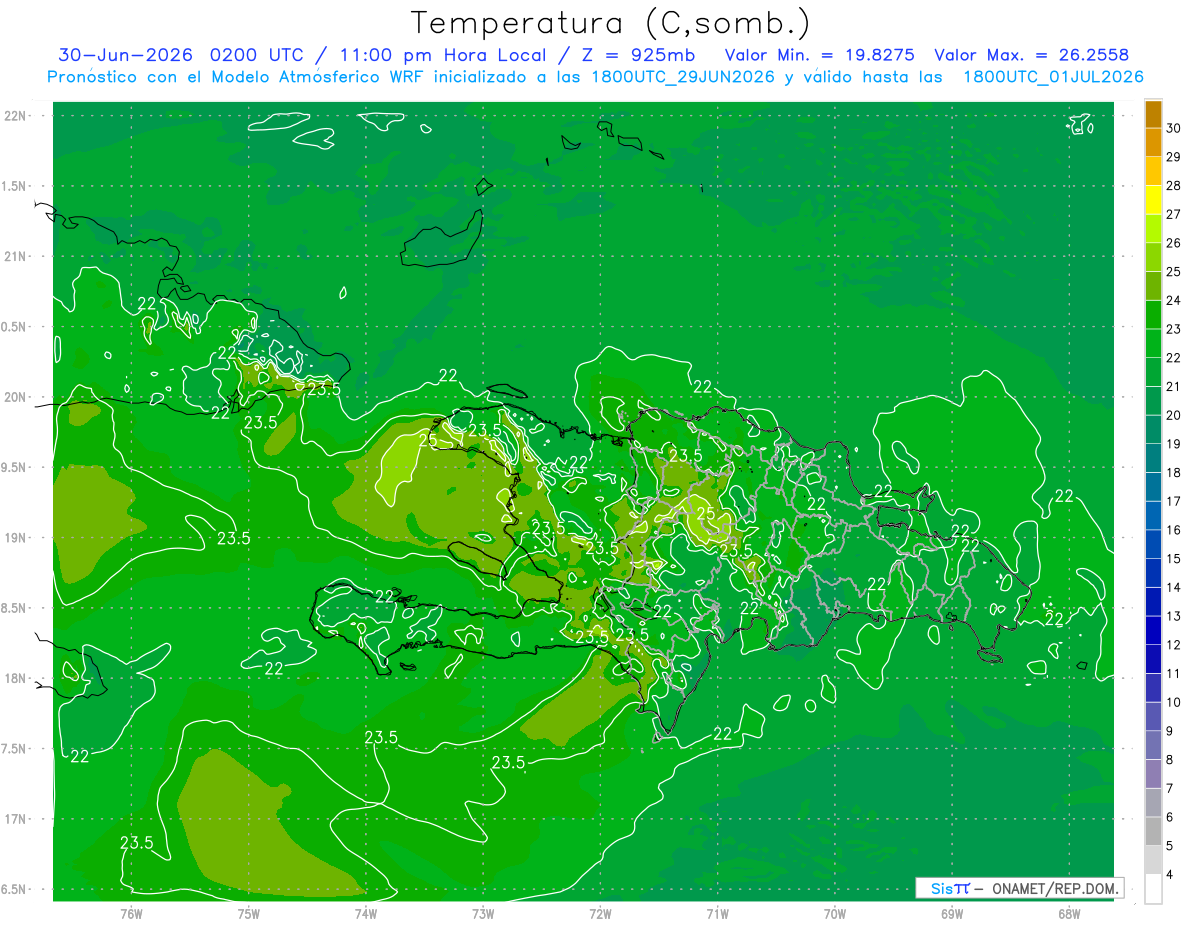The width and height of the screenshot is (1200, 927).
Task: Click the "73W" longitude axis label
Action: pos(483,913)
